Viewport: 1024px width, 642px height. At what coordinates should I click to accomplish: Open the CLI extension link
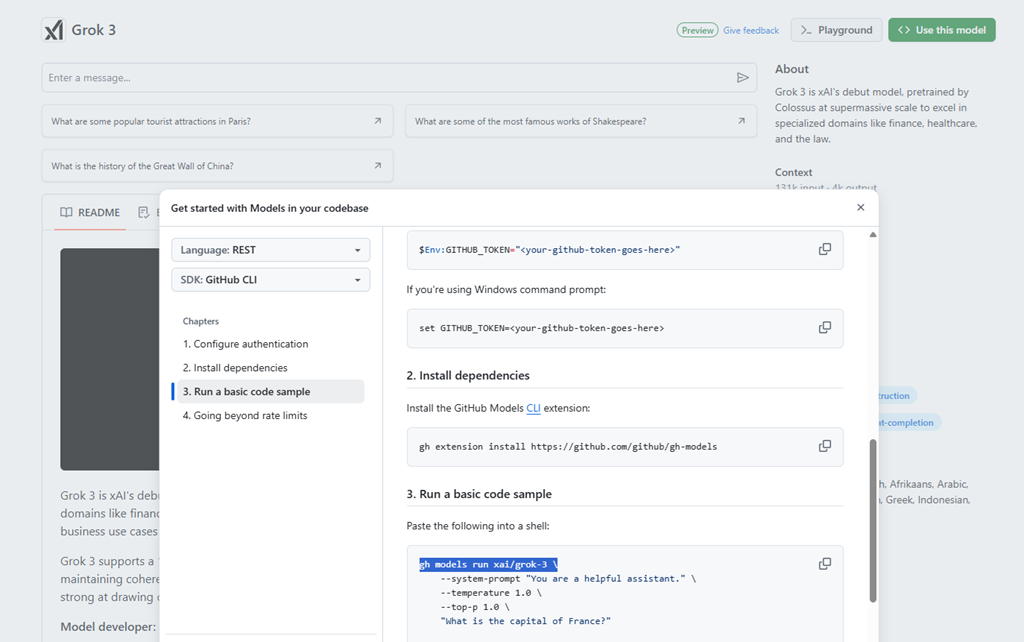click(x=533, y=408)
